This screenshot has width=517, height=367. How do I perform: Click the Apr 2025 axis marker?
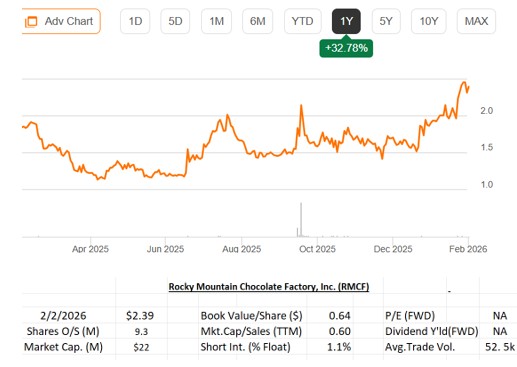point(90,249)
